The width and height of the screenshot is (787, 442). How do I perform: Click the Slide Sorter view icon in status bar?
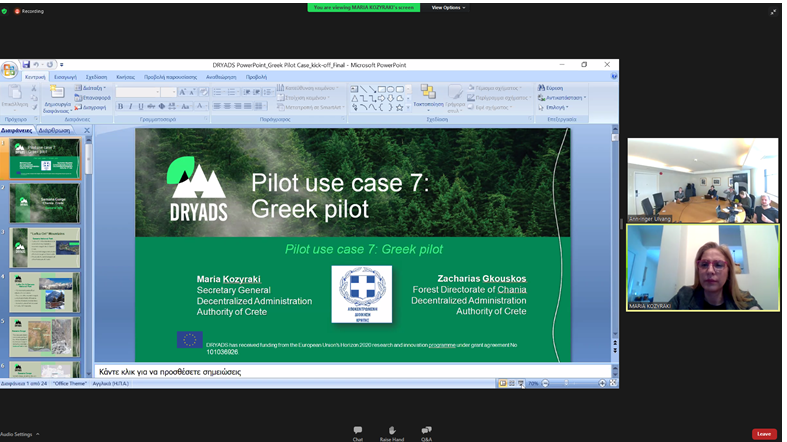pyautogui.click(x=511, y=383)
